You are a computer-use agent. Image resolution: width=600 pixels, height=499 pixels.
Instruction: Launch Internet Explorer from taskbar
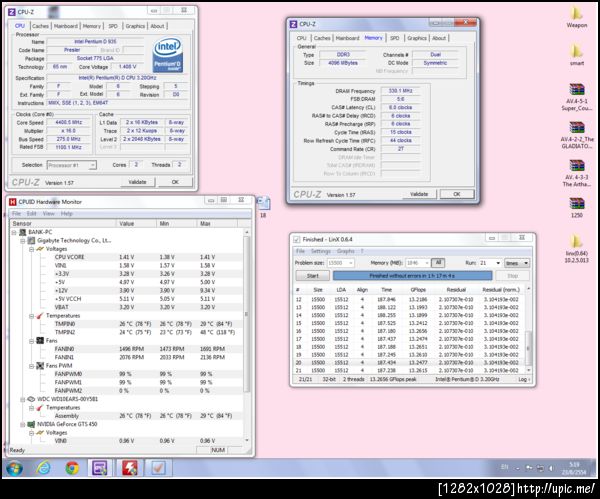[44, 468]
